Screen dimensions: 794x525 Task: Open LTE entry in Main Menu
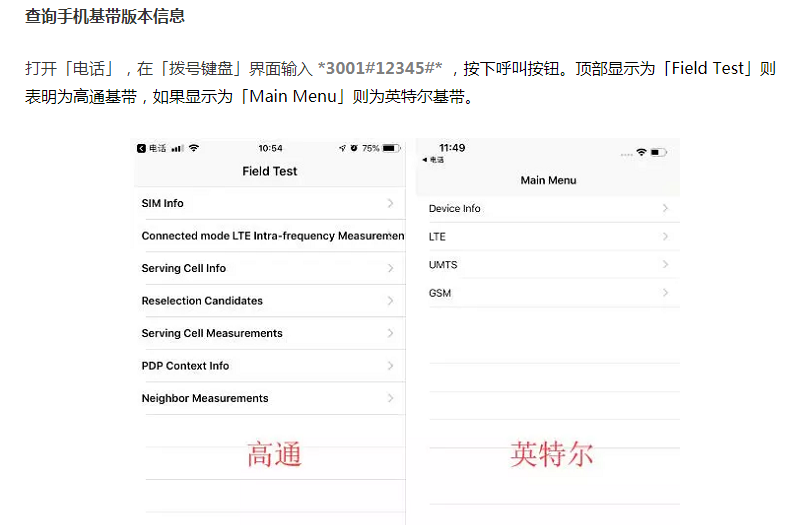548,236
